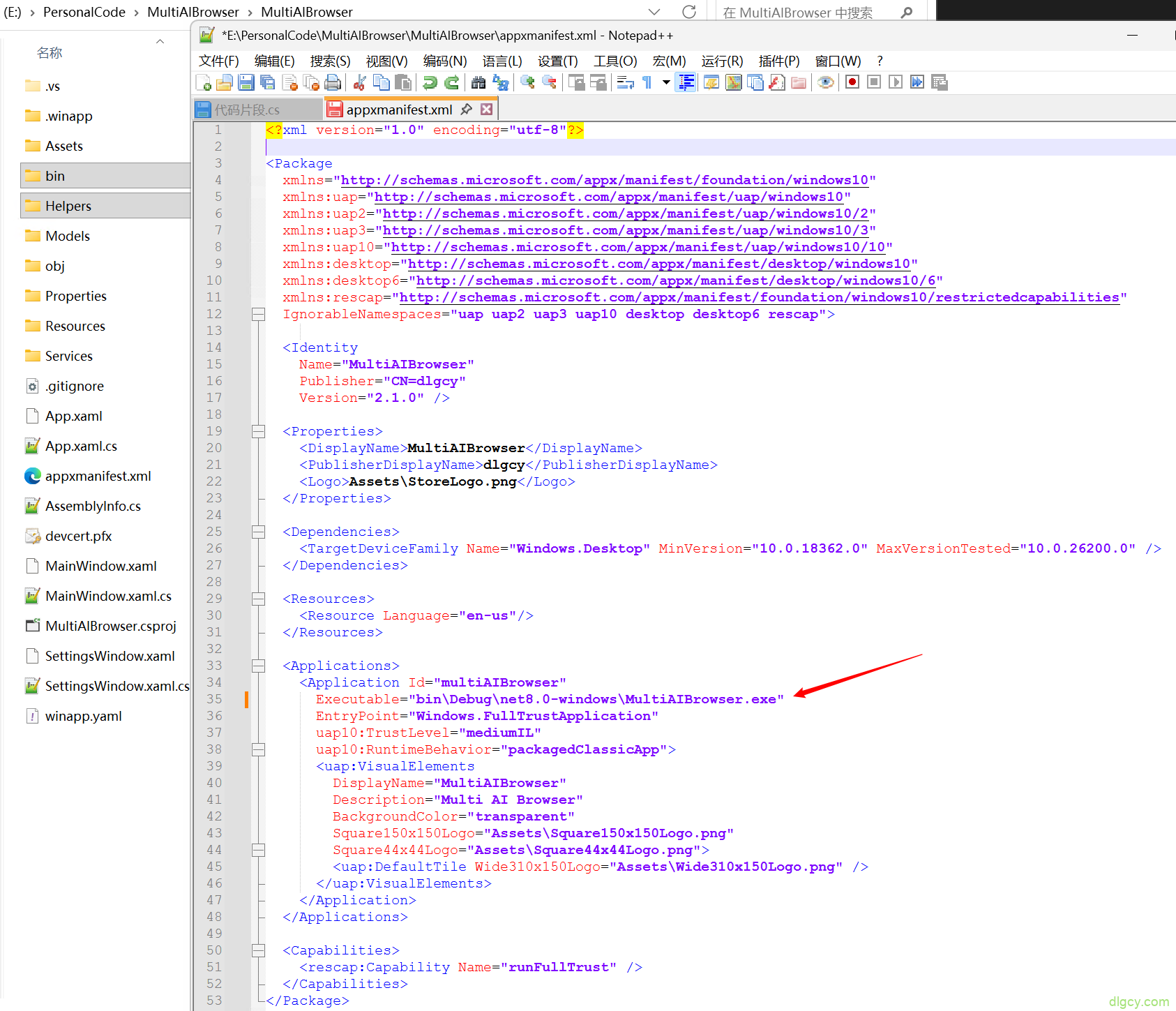The width and height of the screenshot is (1176, 1011).
Task: Click the Zoom In magnifier icon
Action: tap(528, 82)
